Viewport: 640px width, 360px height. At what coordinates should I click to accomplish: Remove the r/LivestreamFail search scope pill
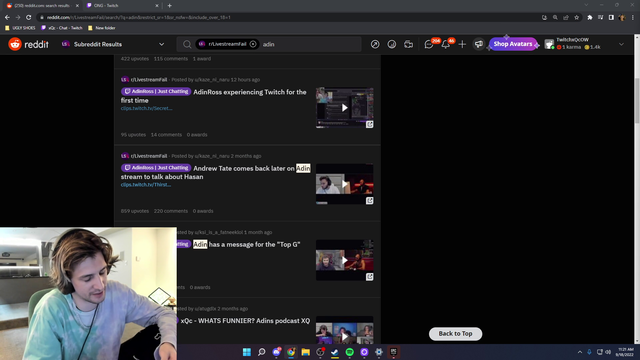pyautogui.click(x=253, y=44)
